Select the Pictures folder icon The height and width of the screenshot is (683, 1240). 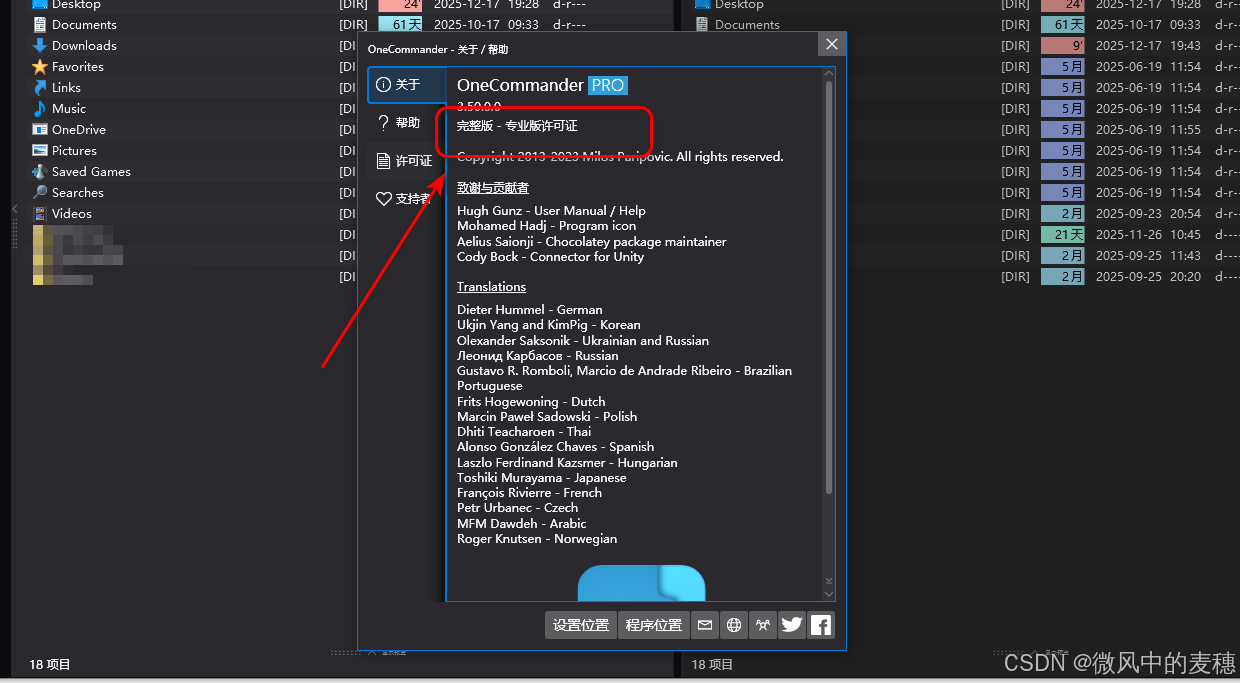[40, 150]
